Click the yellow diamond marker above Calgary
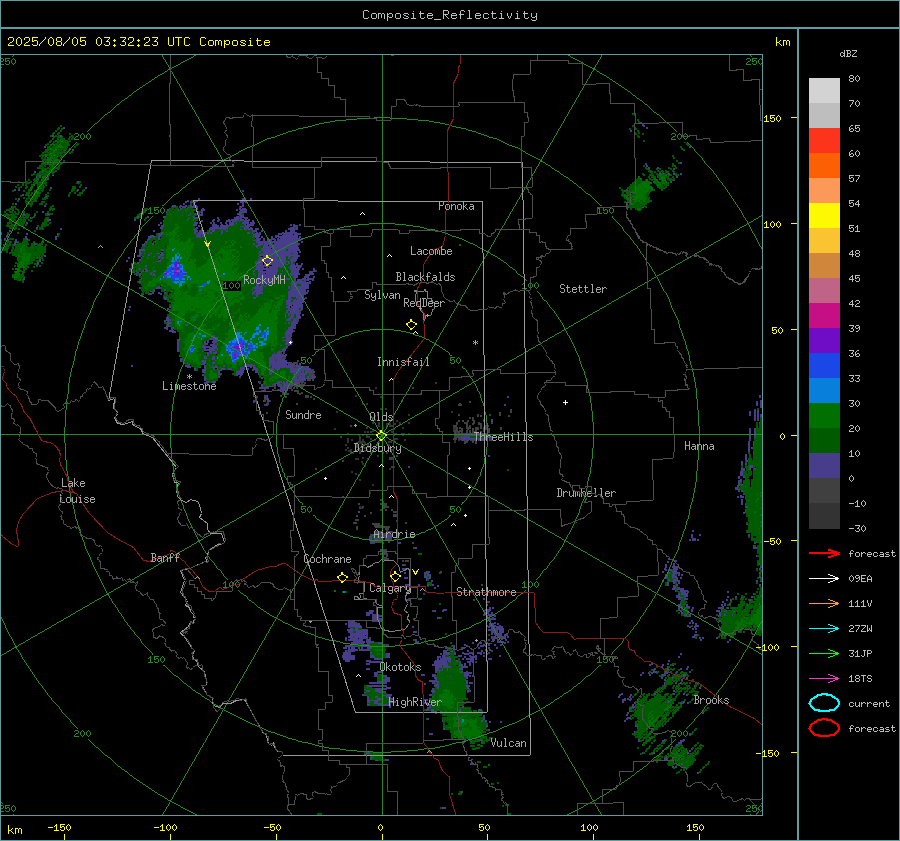The width and height of the screenshot is (900, 841). pos(395,576)
